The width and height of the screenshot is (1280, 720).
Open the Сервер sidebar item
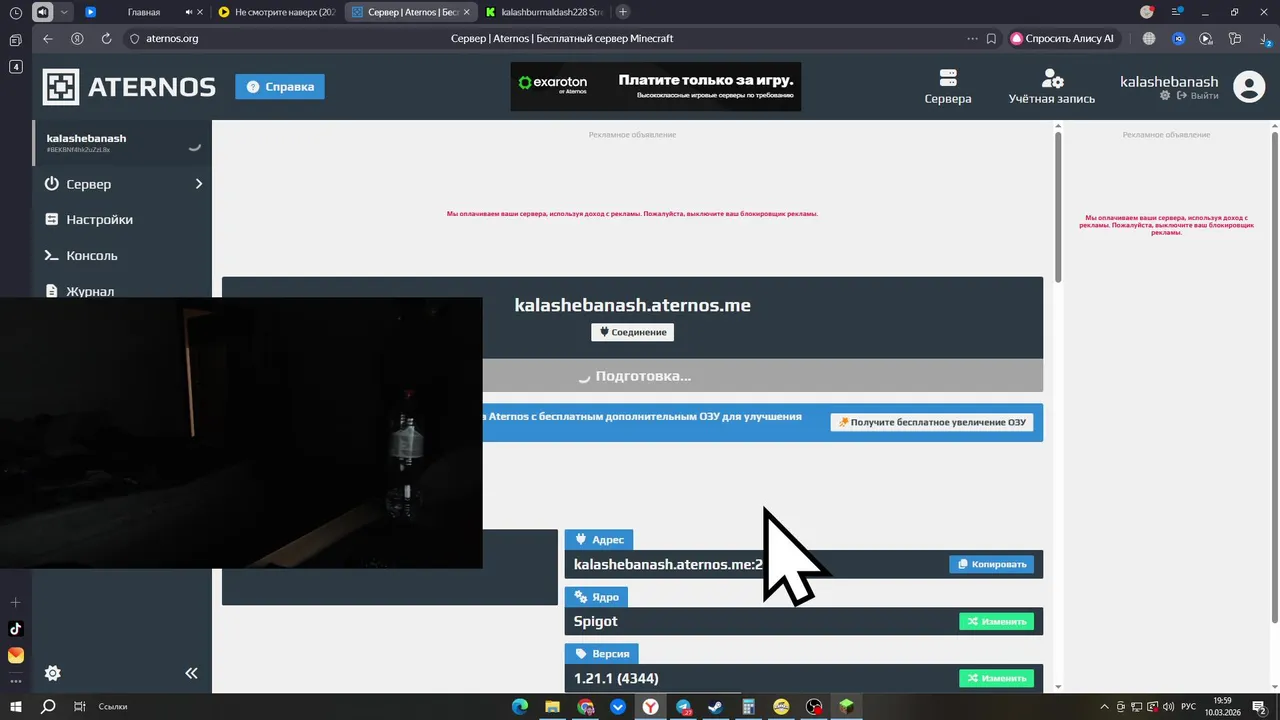122,184
